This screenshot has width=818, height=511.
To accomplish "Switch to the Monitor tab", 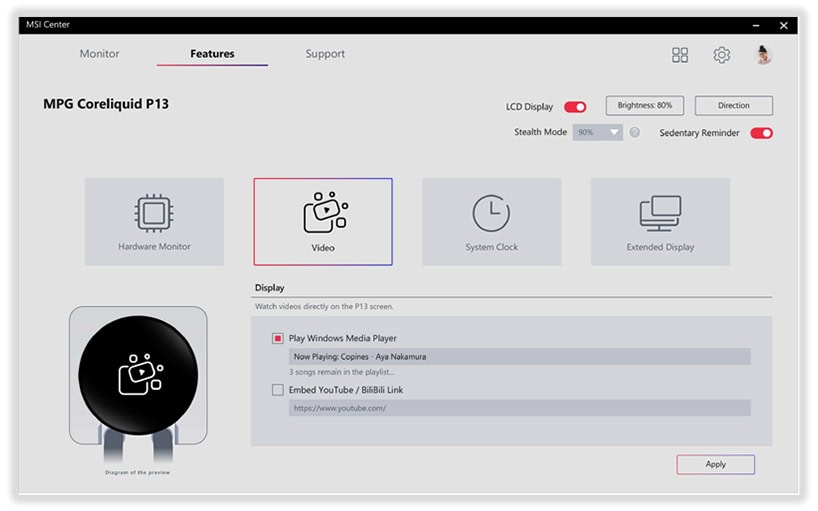I will click(100, 54).
